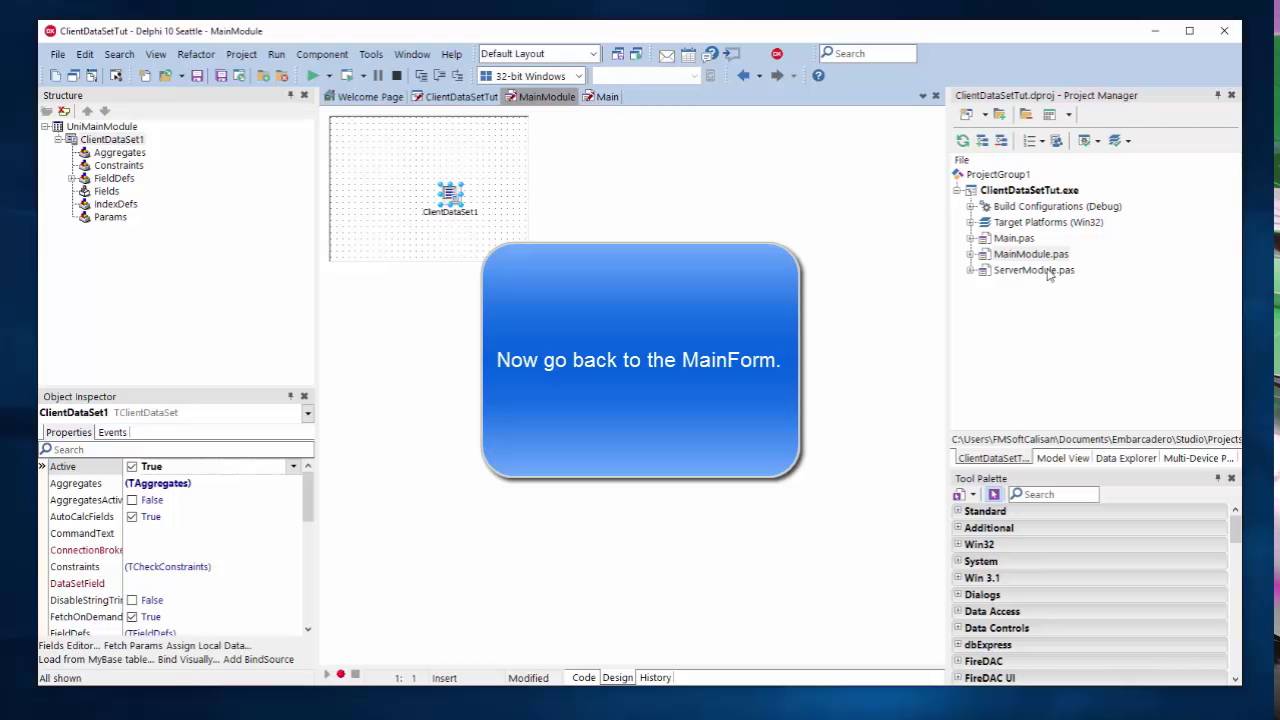Open the Refactor menu

click(x=196, y=54)
